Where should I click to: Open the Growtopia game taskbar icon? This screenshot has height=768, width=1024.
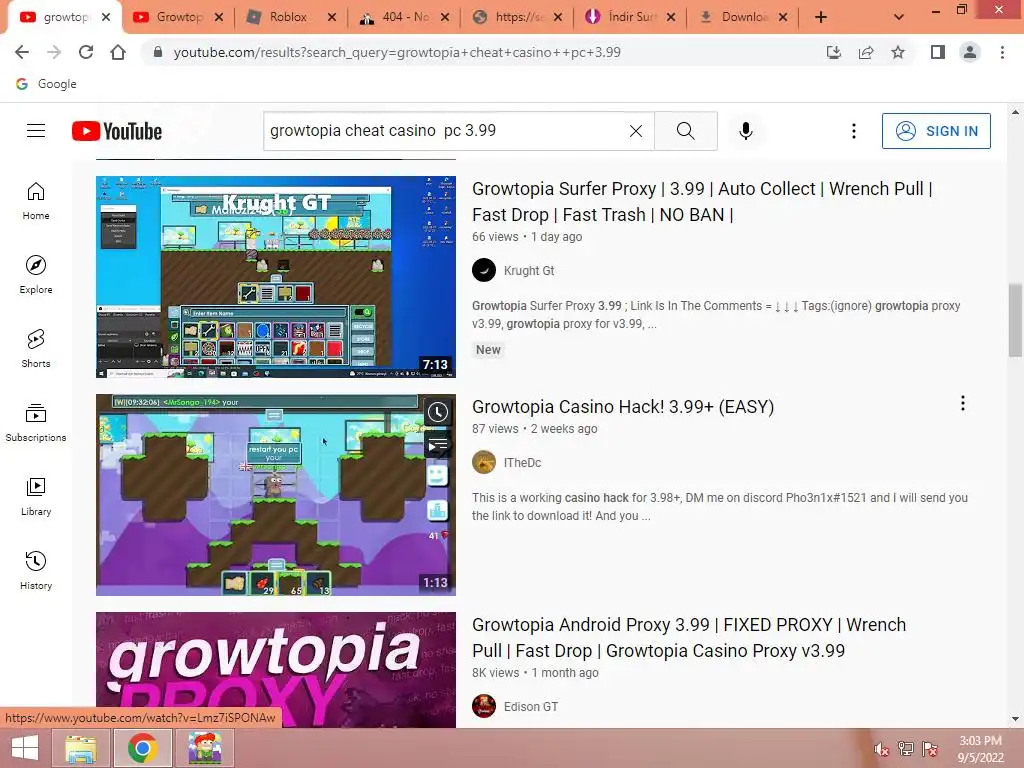(205, 748)
